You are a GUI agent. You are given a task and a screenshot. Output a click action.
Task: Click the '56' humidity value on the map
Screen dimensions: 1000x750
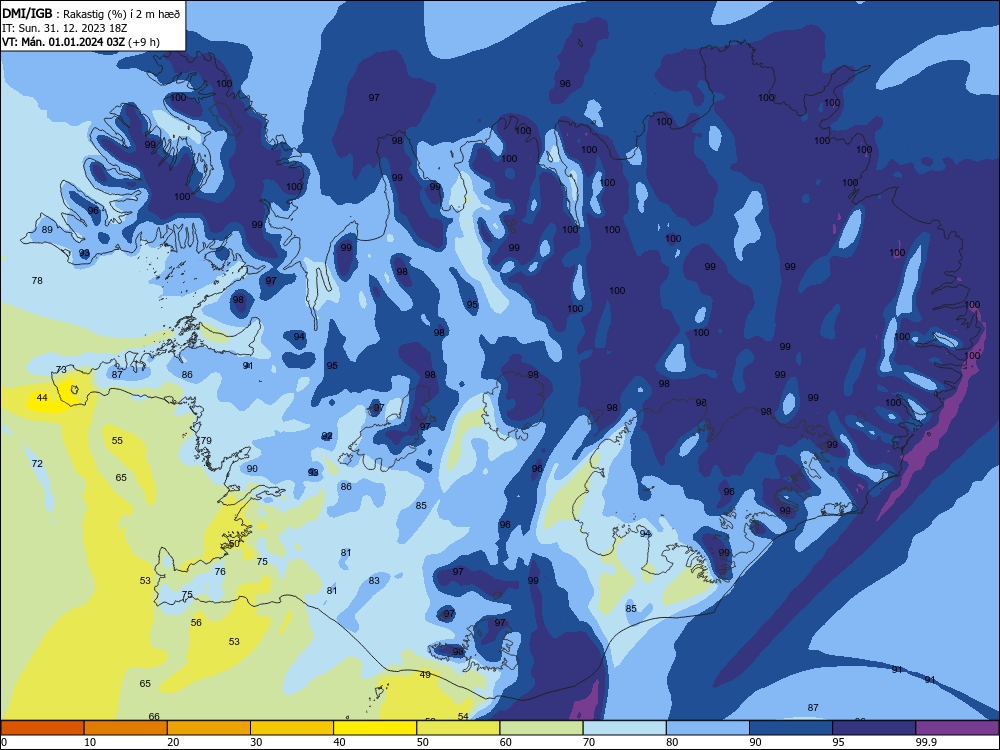pyautogui.click(x=196, y=623)
